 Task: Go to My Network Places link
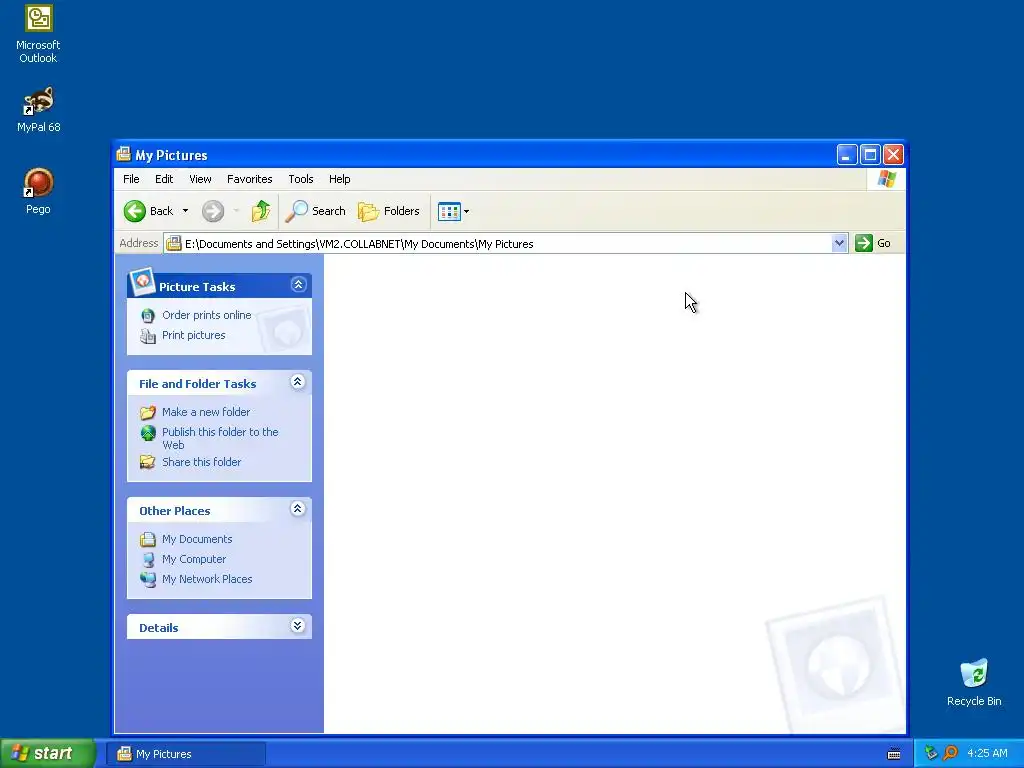pos(207,579)
